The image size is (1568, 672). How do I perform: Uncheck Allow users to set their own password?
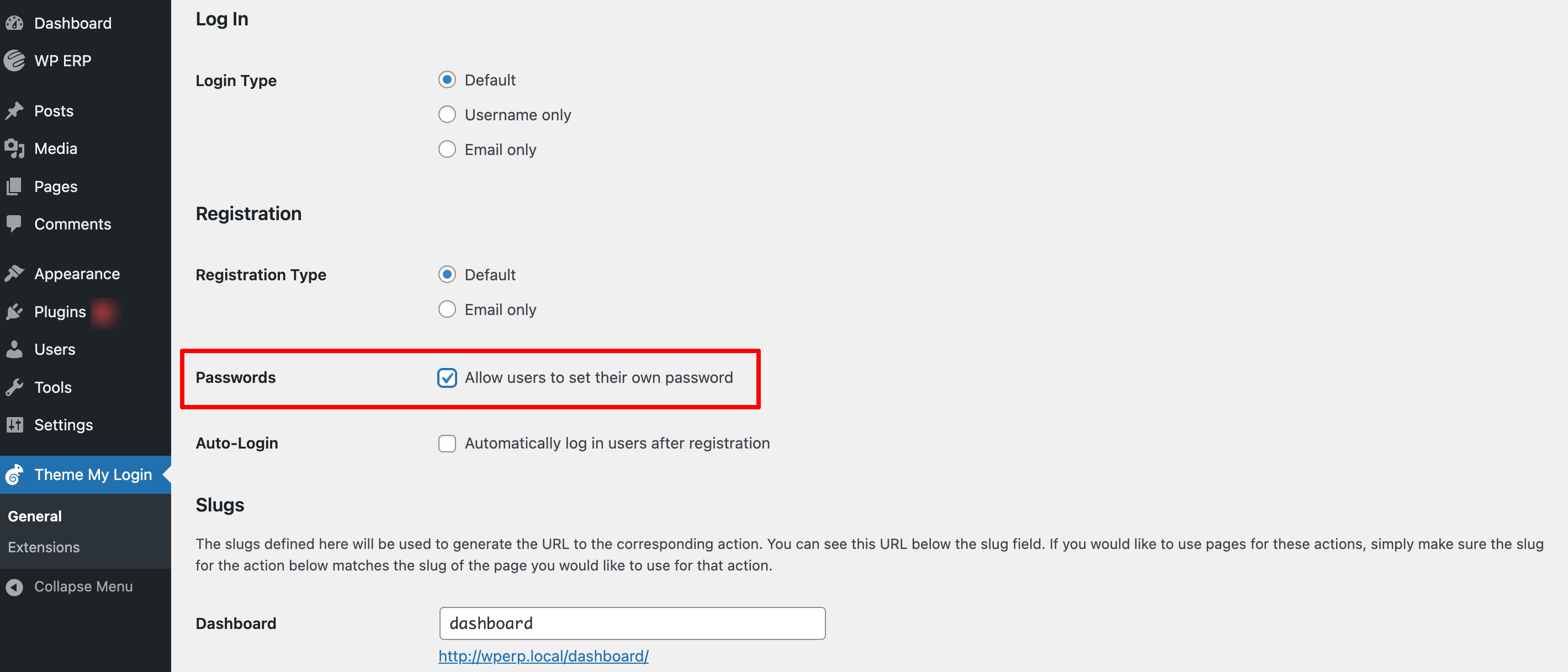(x=447, y=378)
